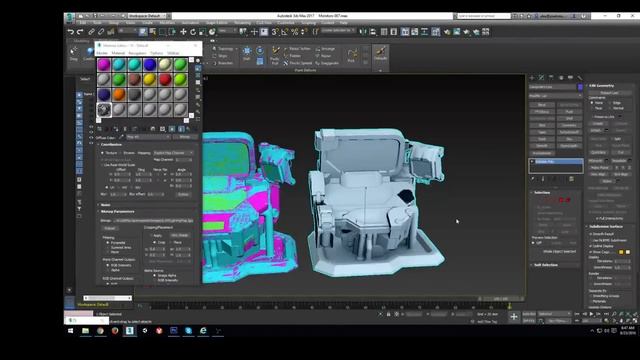Click Configure Modifier Sets icon below stack
640x360 pixels.
coord(571,179)
